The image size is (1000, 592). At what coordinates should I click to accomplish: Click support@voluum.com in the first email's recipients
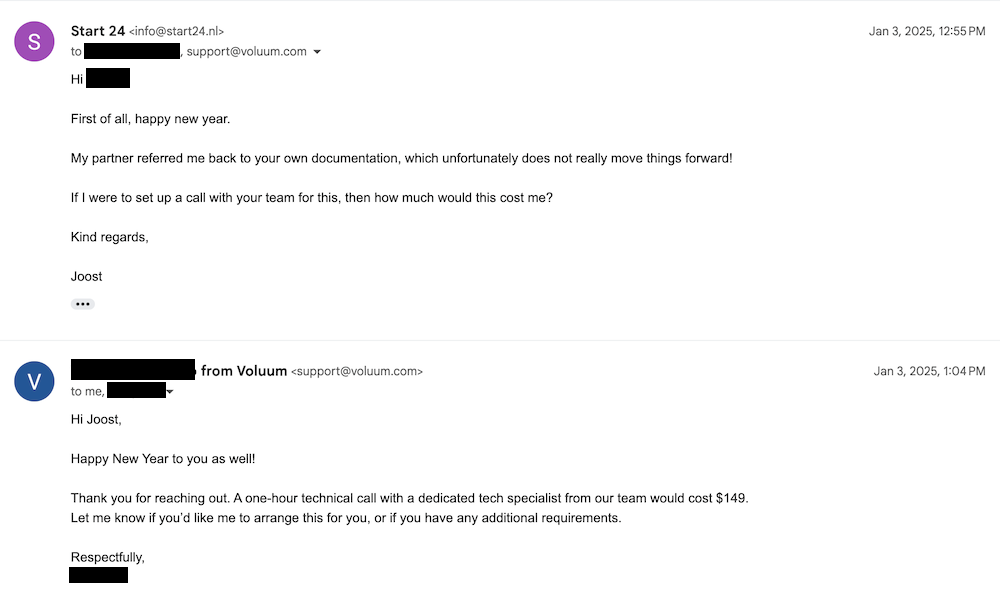pyautogui.click(x=246, y=52)
